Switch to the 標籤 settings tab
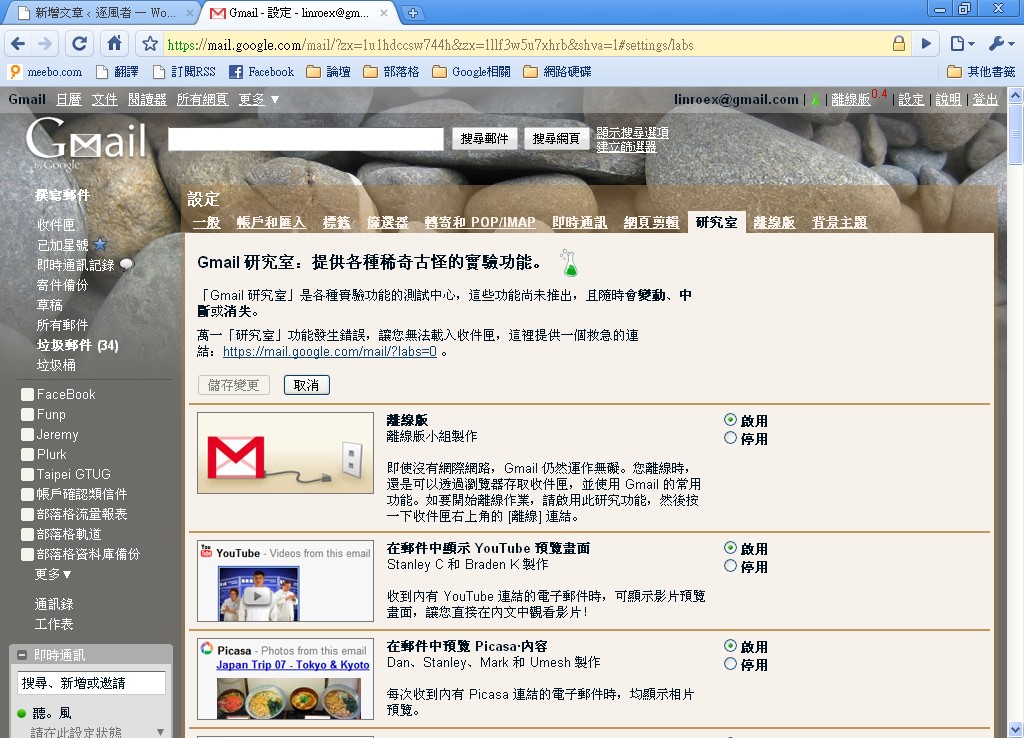This screenshot has width=1024, height=738. [x=336, y=223]
